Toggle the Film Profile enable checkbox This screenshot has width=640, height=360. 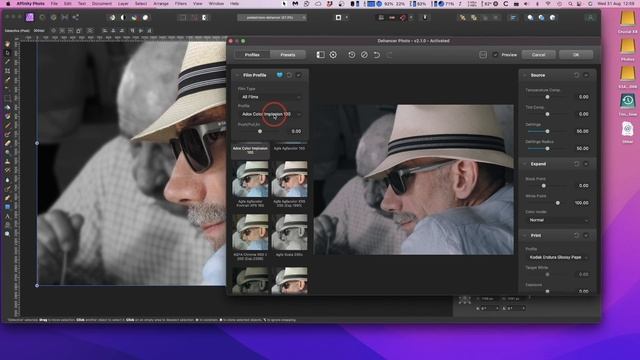(x=299, y=75)
